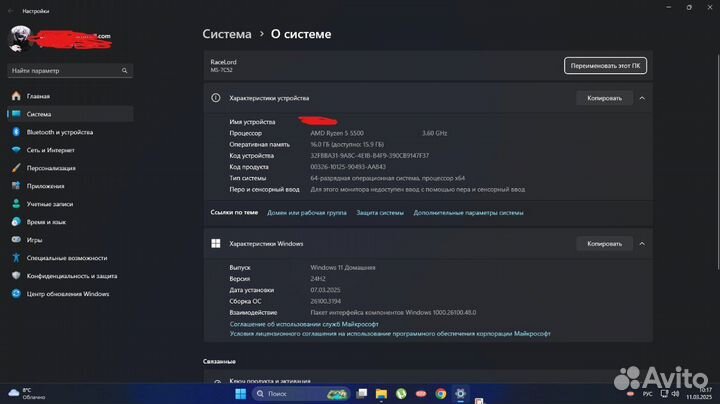Viewport: 720px width, 404px height.
Task: Launch Google Chrome from the taskbar
Action: [441, 394]
